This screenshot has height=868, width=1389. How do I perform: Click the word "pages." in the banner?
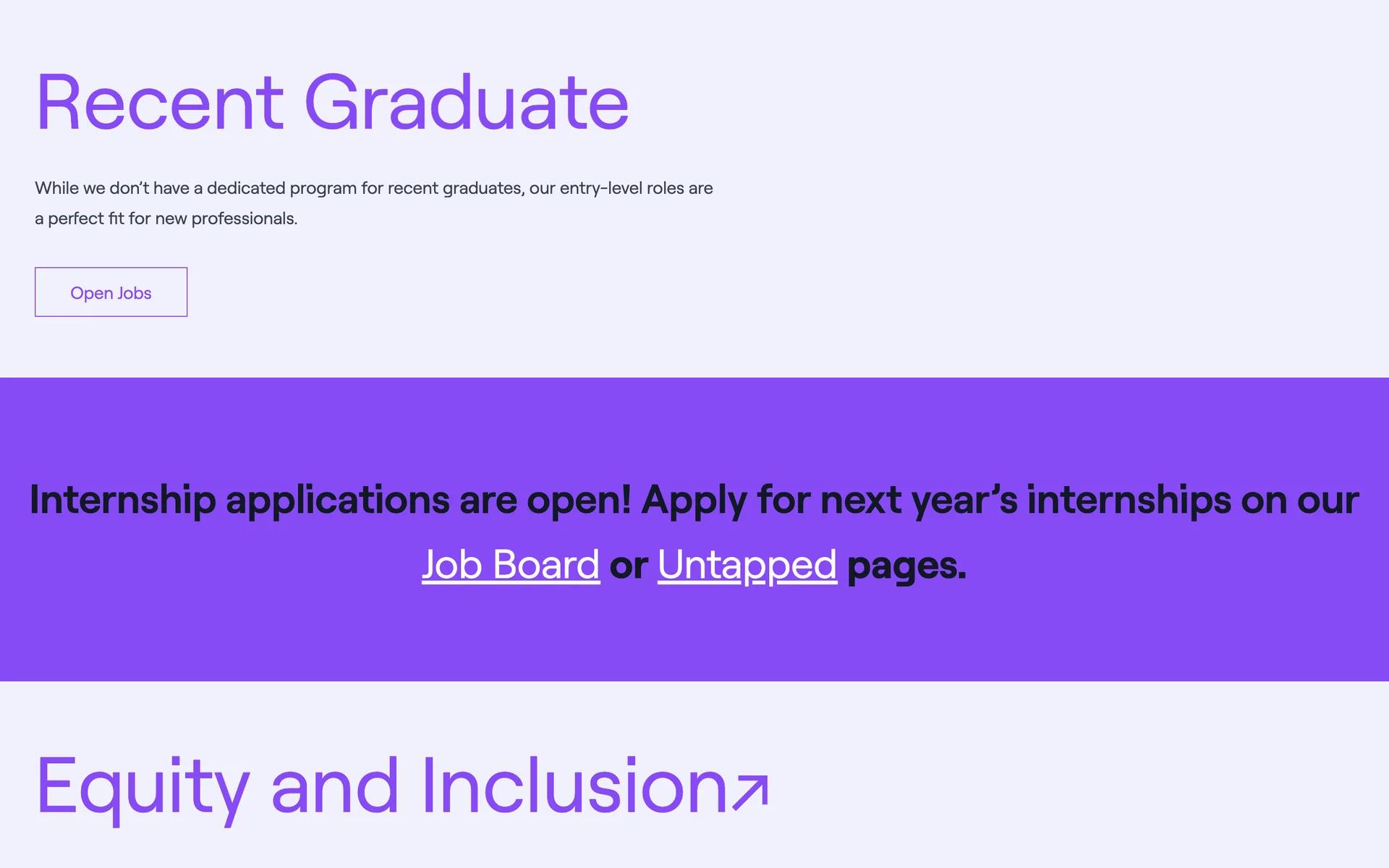point(906,565)
